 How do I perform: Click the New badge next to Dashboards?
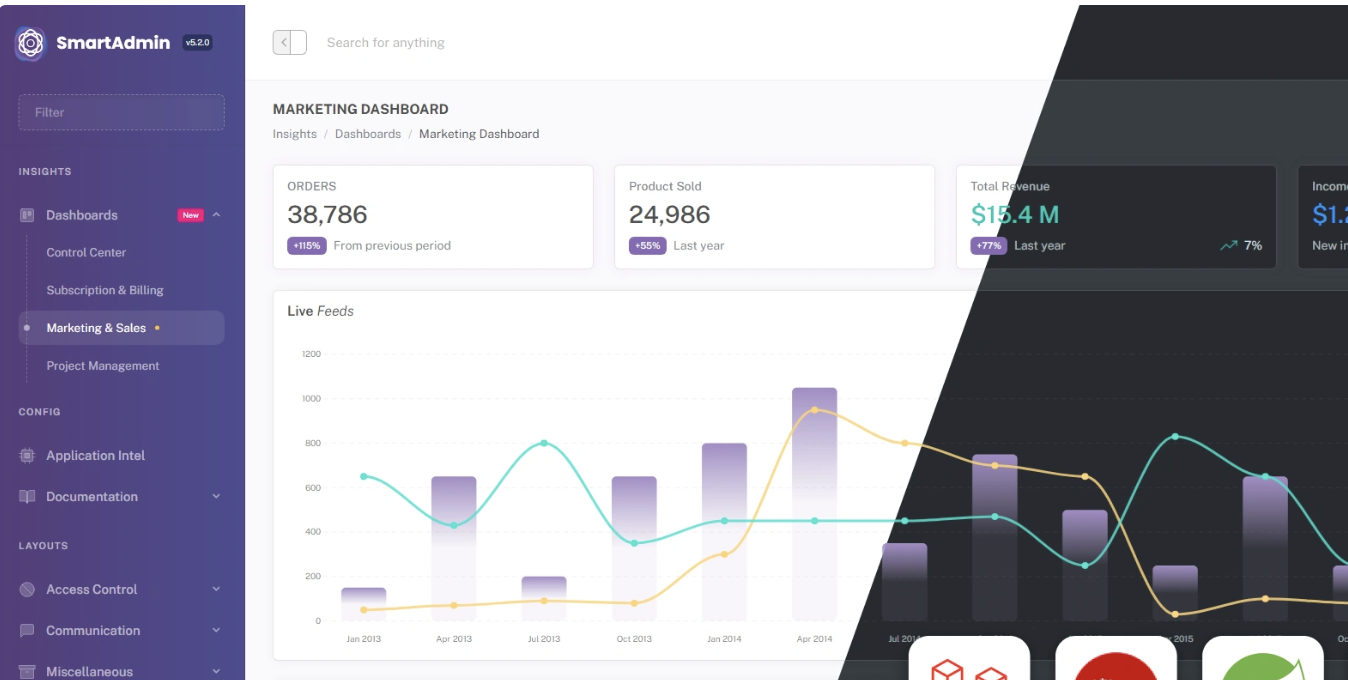click(190, 215)
